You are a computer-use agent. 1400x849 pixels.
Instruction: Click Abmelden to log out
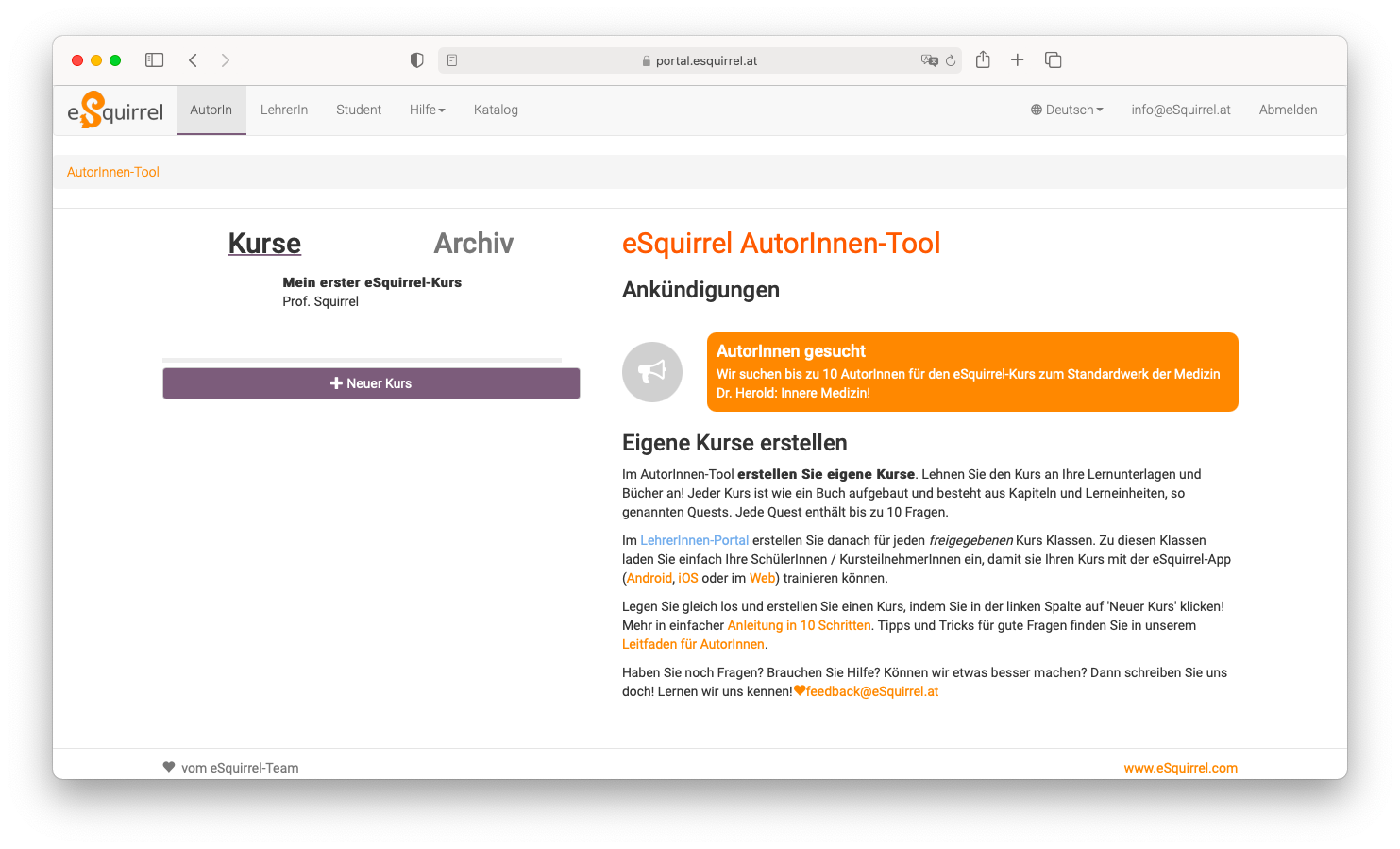point(1288,110)
